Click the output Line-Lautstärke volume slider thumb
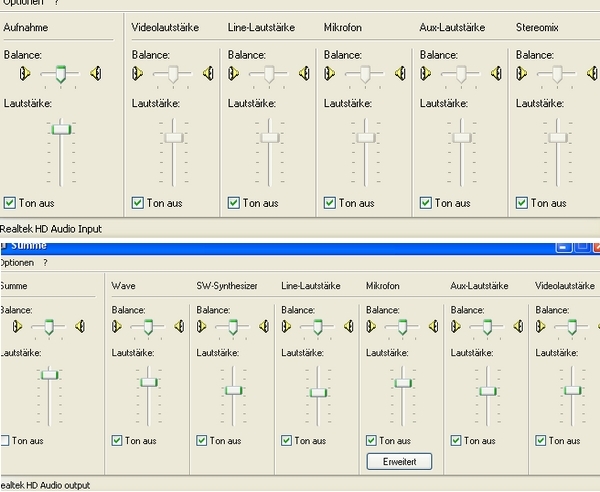600x492 pixels. click(318, 393)
